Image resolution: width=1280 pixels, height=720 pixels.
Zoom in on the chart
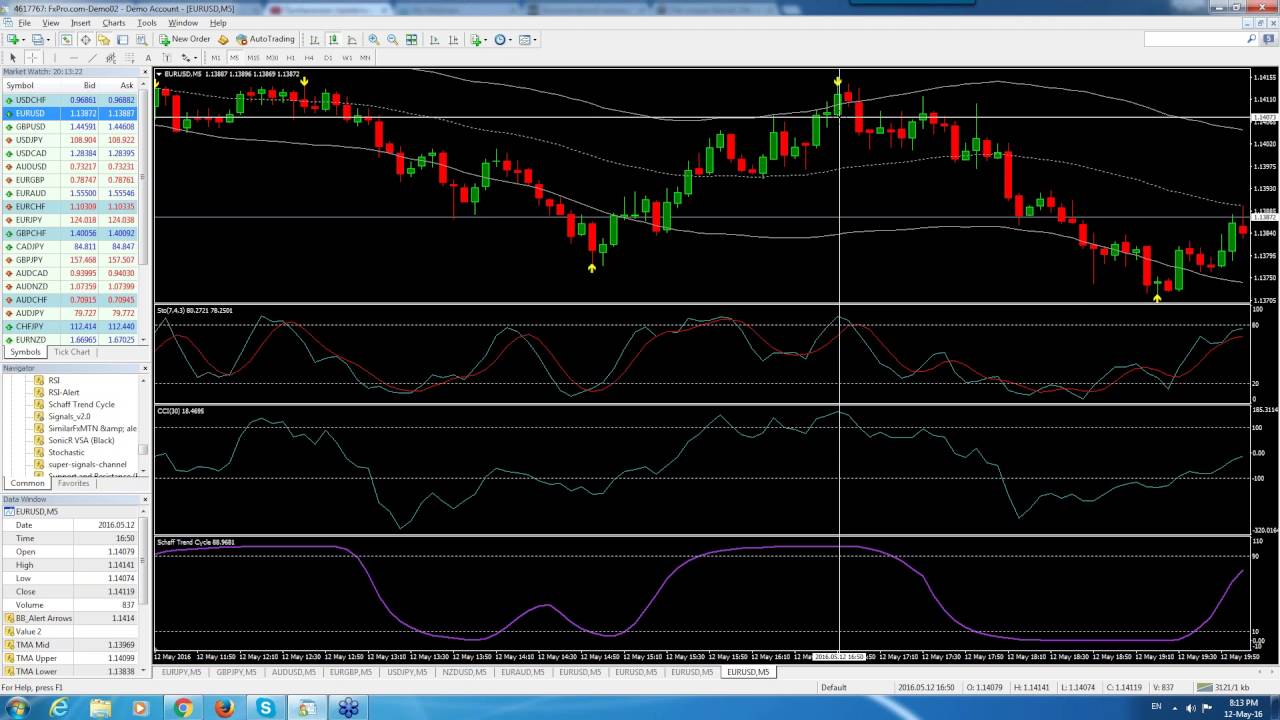click(373, 40)
